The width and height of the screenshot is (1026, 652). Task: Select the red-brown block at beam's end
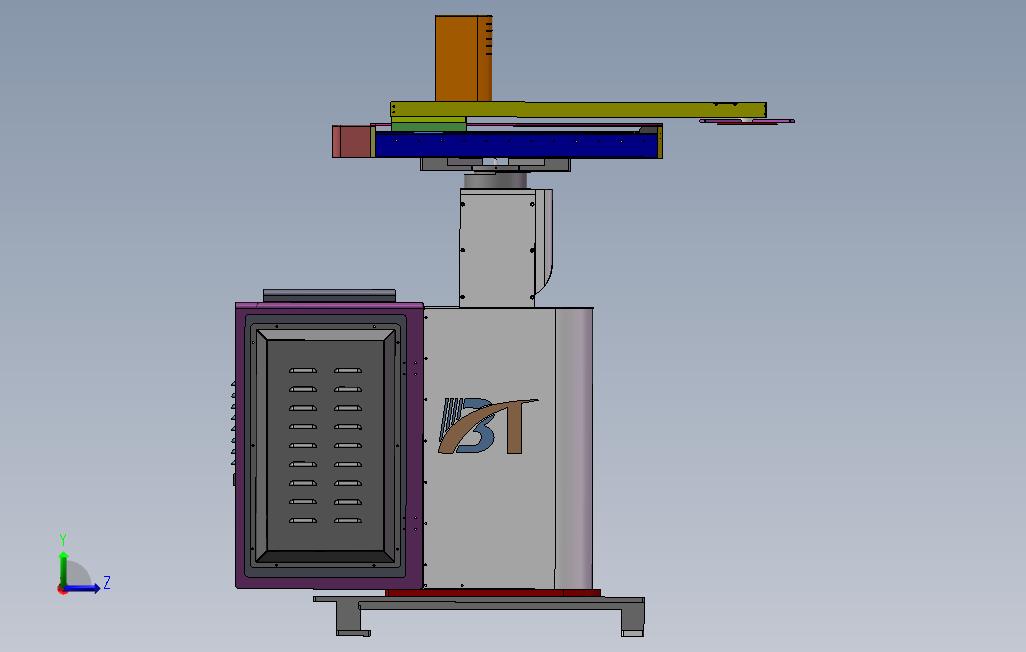coord(352,142)
